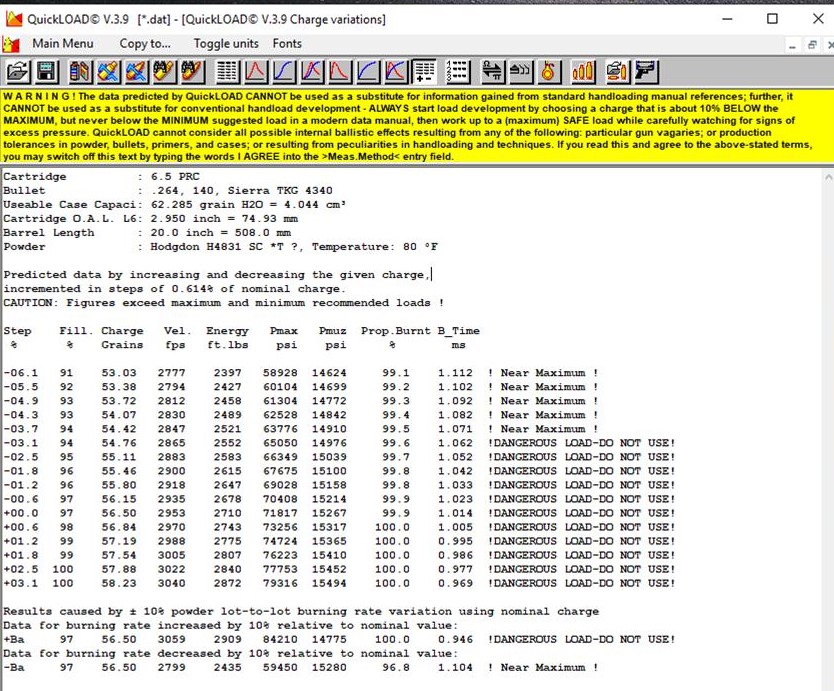Click the 'Prop.Burnt' column header
This screenshot has height=691, width=834.
coord(396,331)
